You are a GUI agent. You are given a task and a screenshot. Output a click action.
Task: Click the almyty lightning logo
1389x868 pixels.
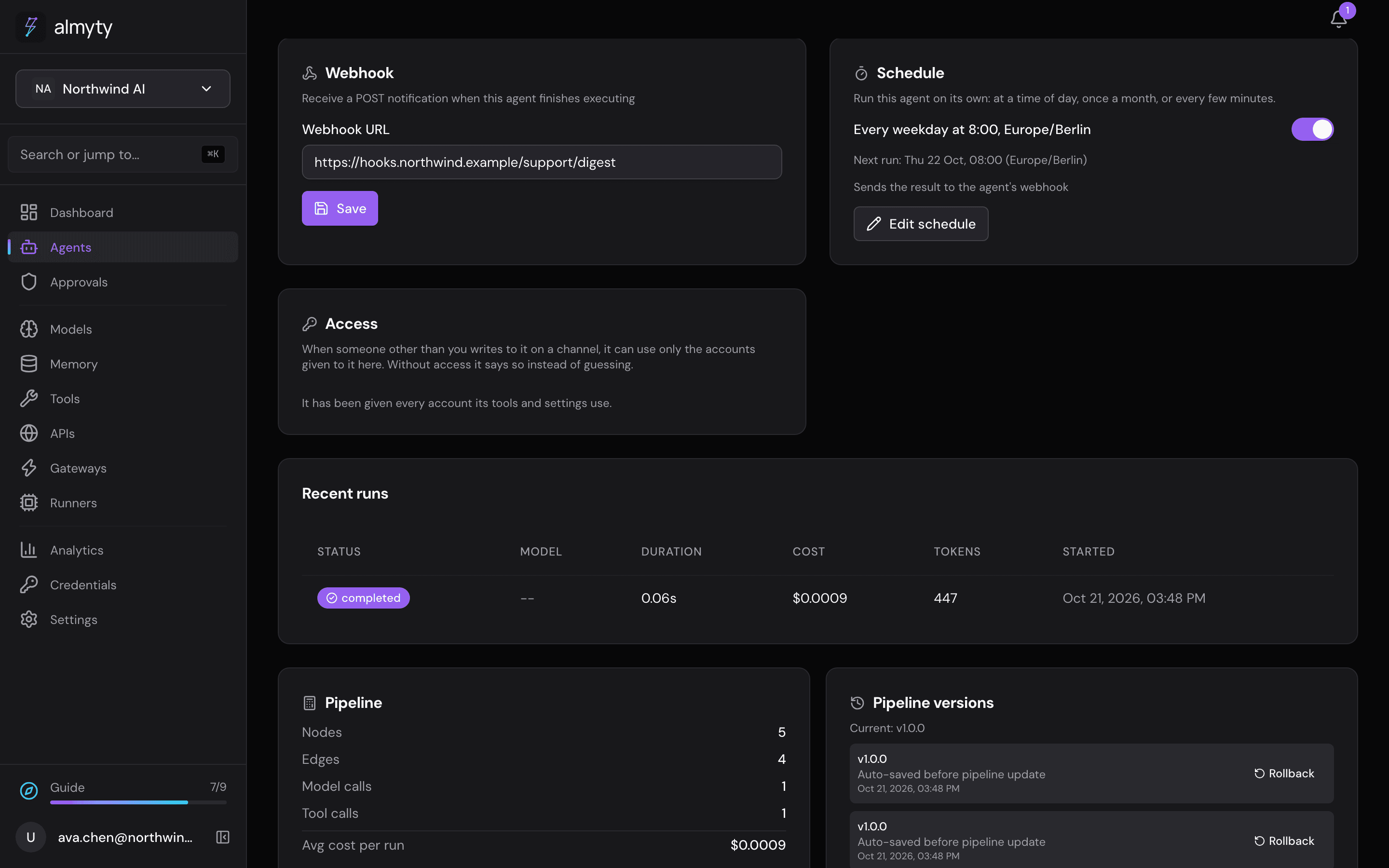(30, 27)
